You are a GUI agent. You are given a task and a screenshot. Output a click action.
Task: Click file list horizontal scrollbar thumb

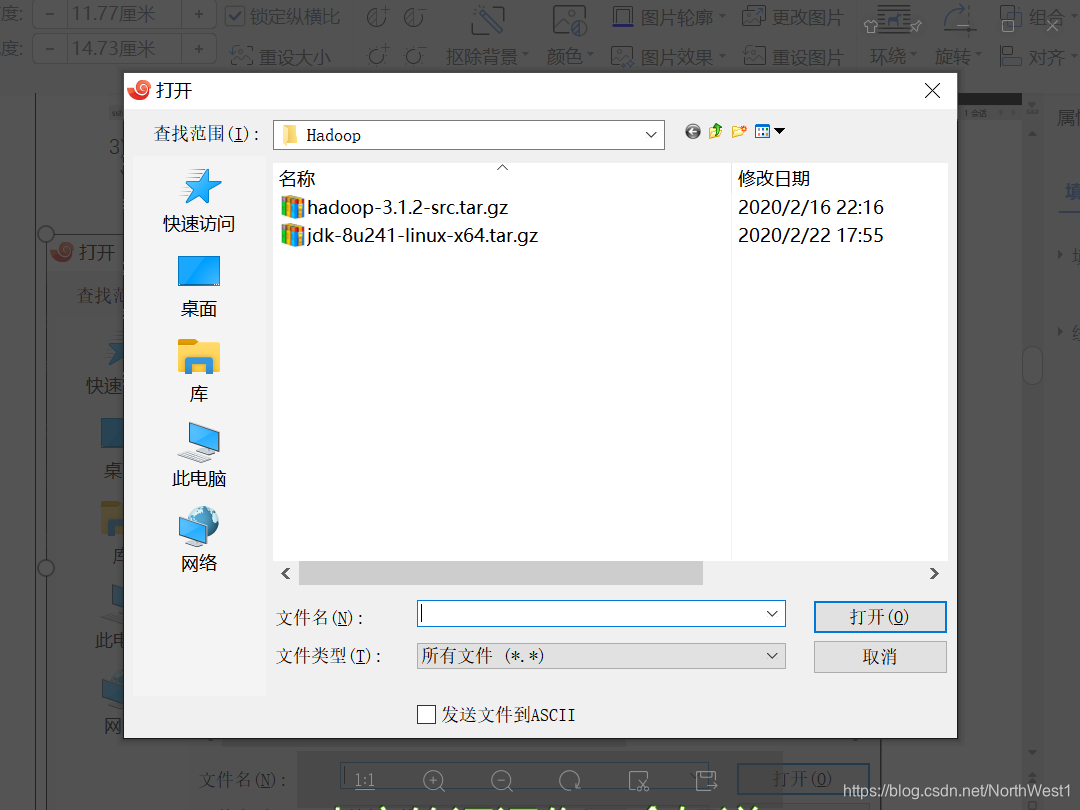501,573
